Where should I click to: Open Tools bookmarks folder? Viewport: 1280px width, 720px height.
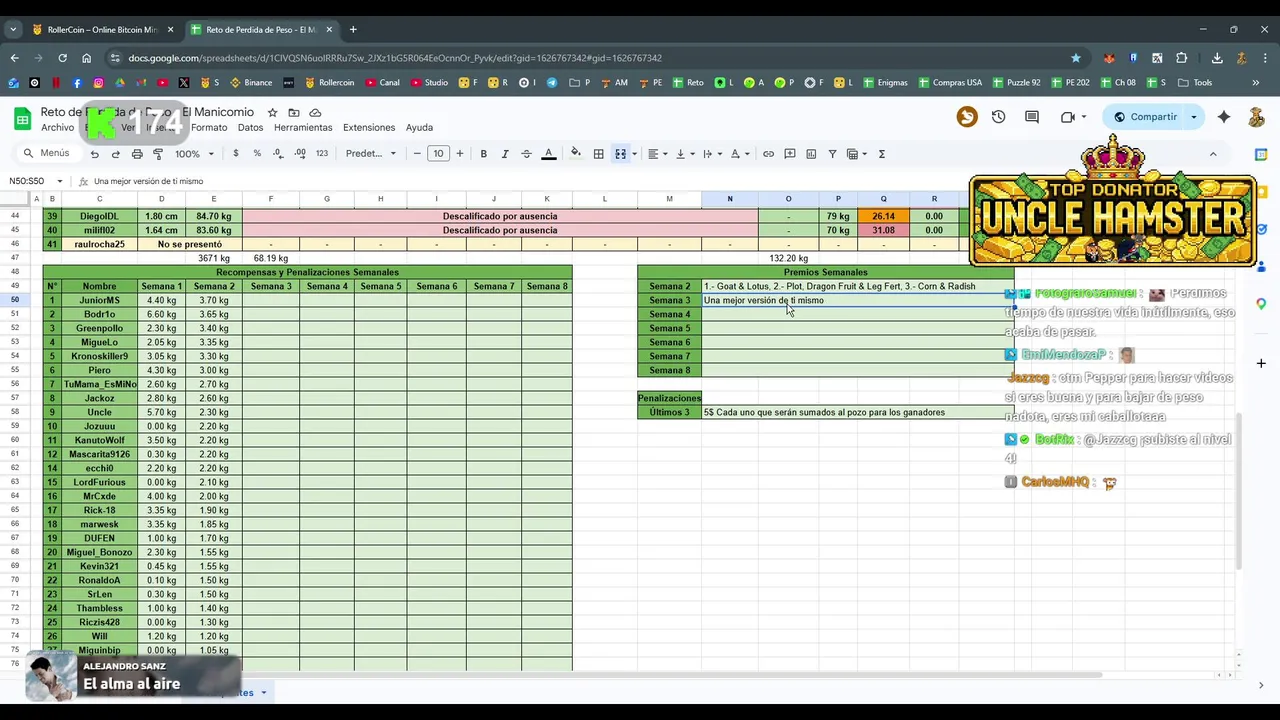click(x=1195, y=83)
